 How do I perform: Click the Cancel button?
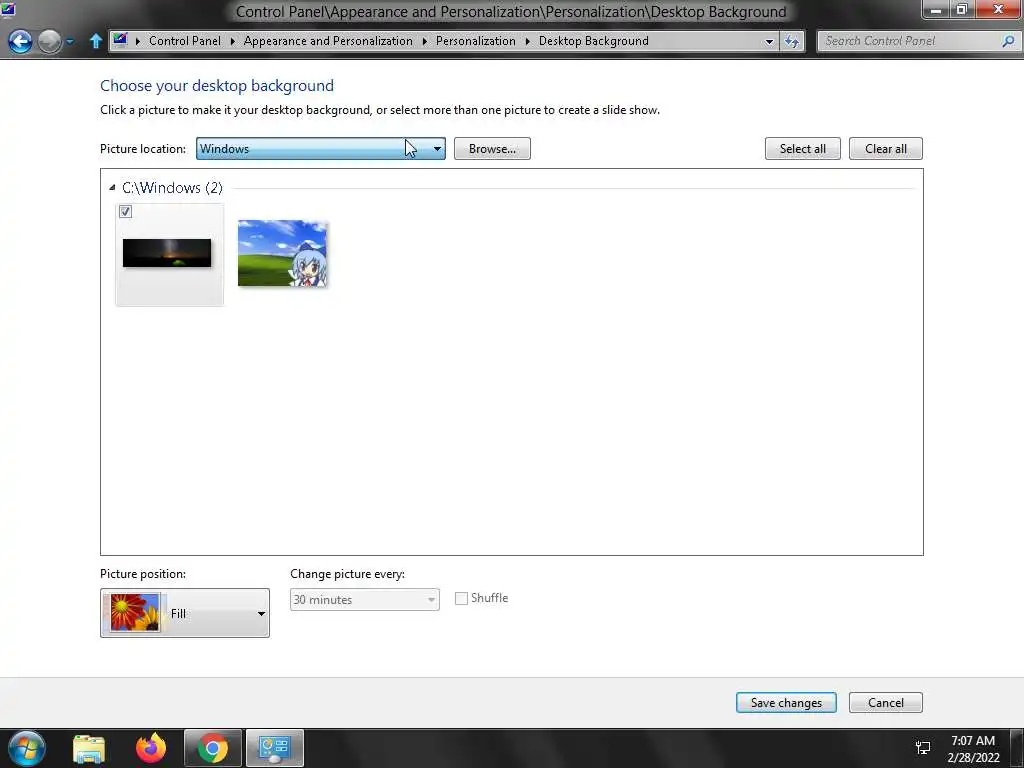[886, 703]
